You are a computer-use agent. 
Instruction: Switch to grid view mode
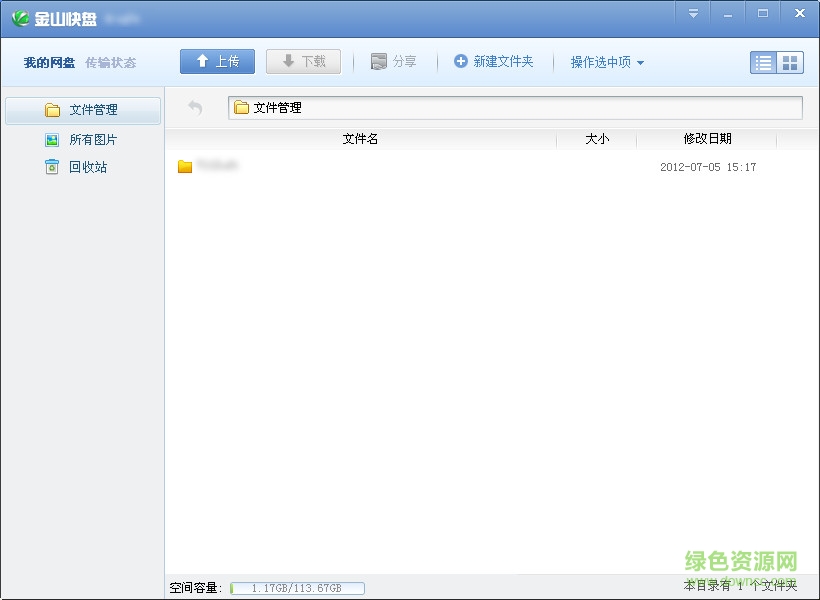tap(791, 62)
